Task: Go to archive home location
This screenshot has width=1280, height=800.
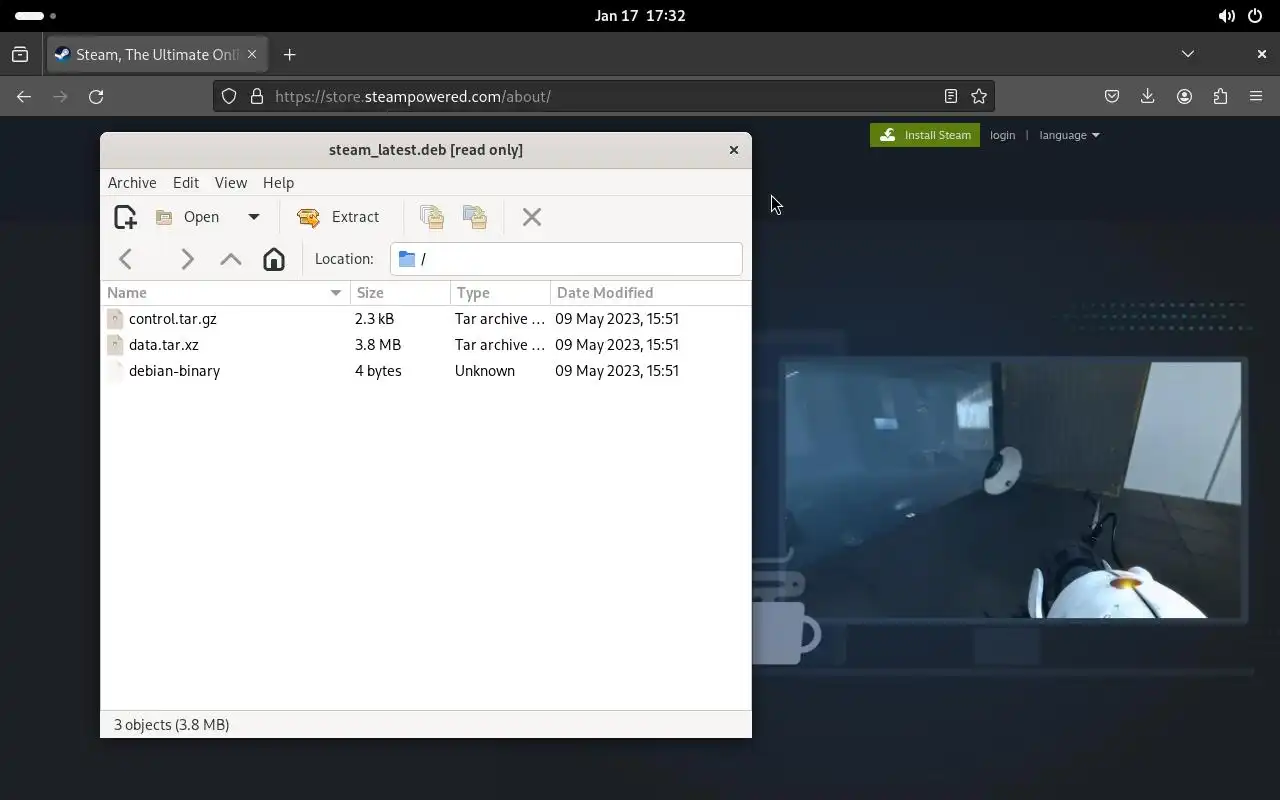Action: [274, 259]
